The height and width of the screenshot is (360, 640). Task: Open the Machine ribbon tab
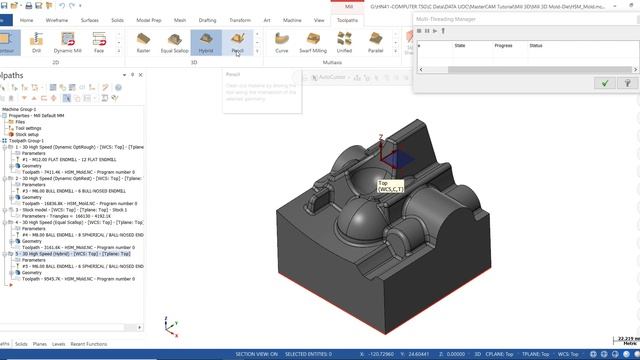292,20
